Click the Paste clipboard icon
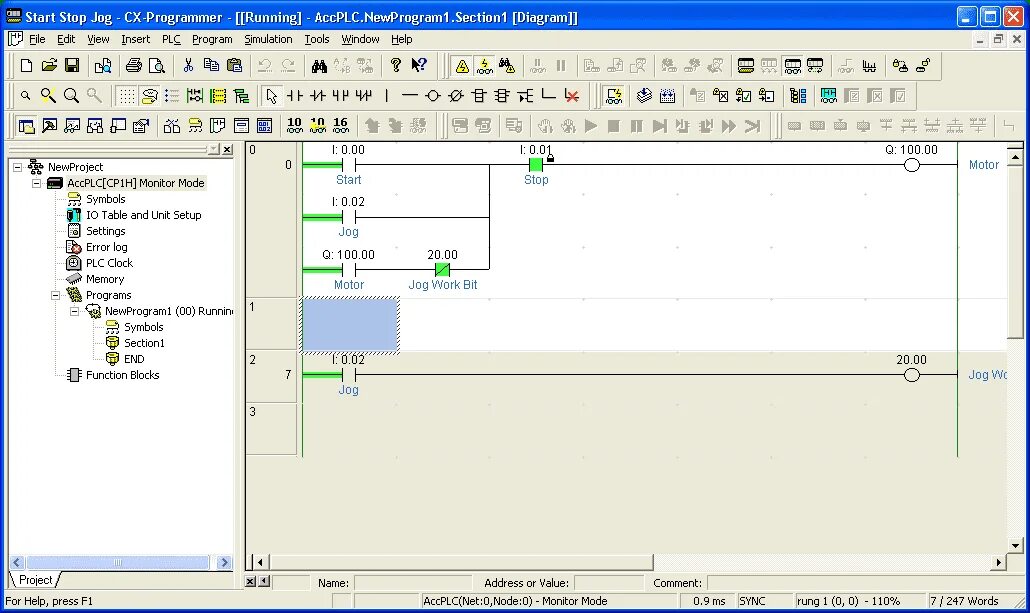This screenshot has height=613, width=1030. point(235,65)
